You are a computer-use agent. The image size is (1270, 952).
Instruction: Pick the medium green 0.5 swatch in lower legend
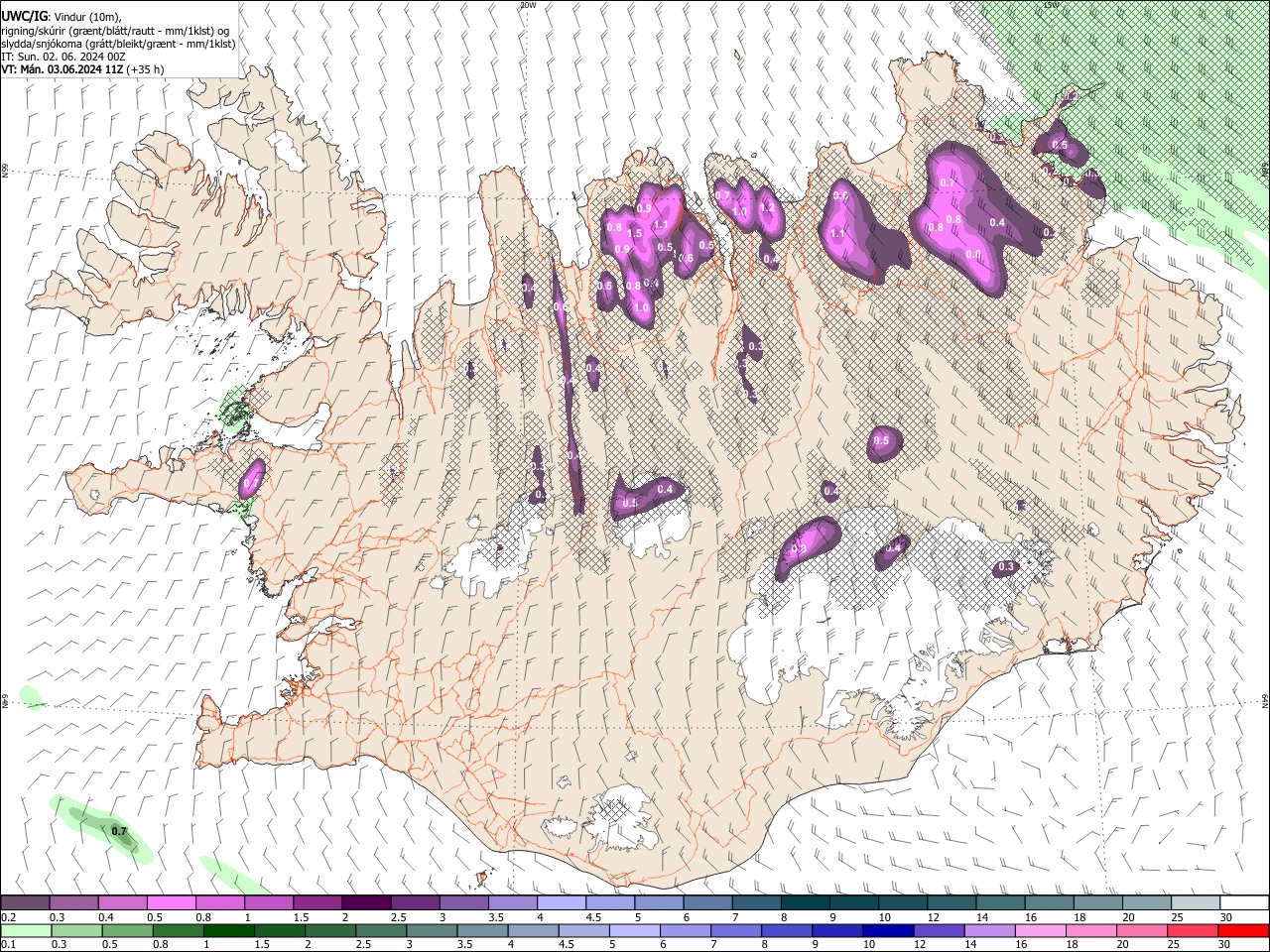click(127, 930)
